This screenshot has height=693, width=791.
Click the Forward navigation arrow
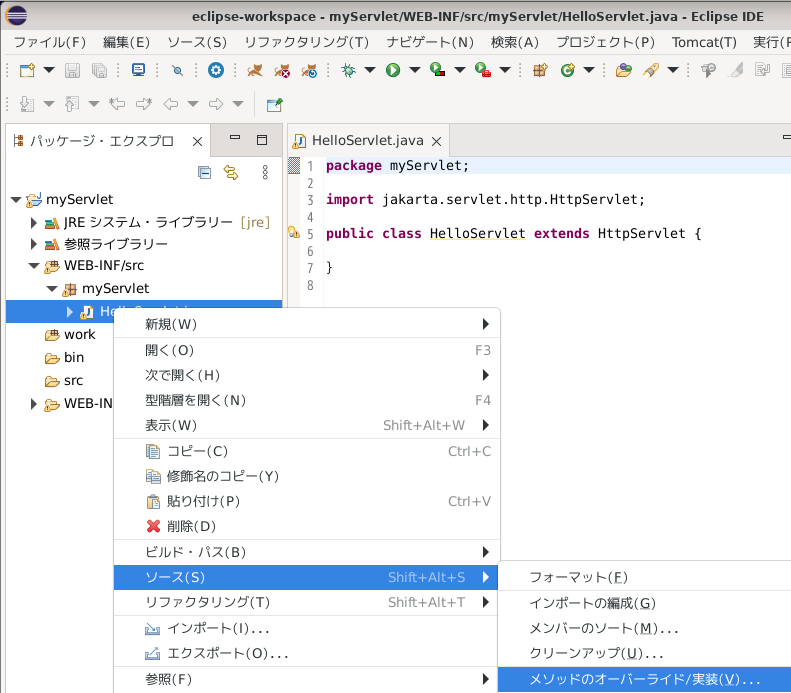[x=216, y=104]
